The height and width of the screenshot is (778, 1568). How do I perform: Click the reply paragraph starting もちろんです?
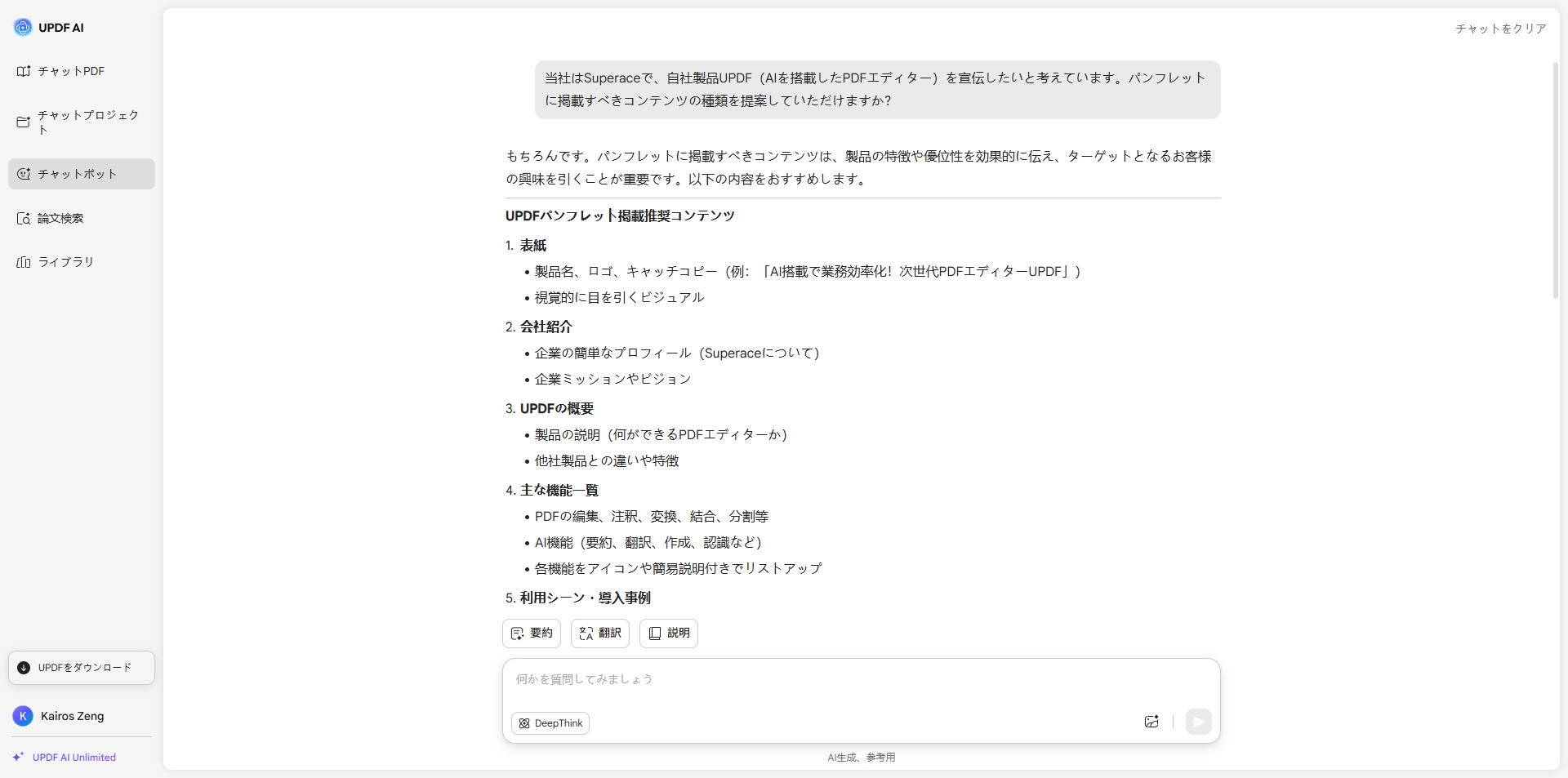859,167
